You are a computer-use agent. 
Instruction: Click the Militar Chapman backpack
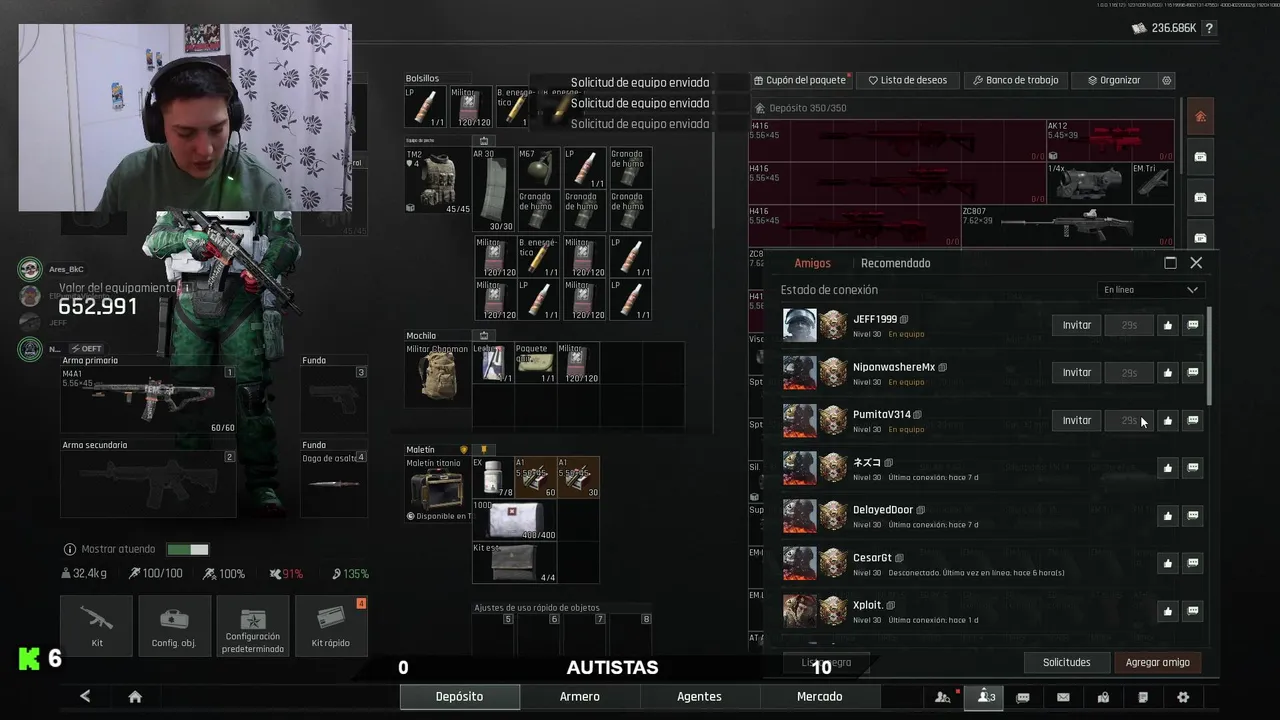pyautogui.click(x=437, y=374)
